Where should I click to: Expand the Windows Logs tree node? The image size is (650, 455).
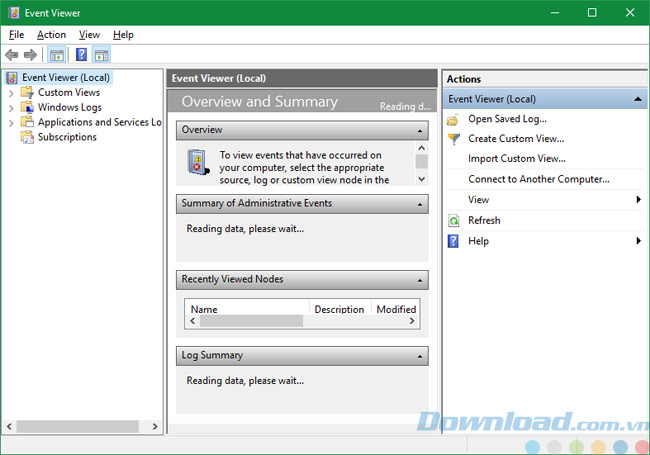(x=11, y=108)
